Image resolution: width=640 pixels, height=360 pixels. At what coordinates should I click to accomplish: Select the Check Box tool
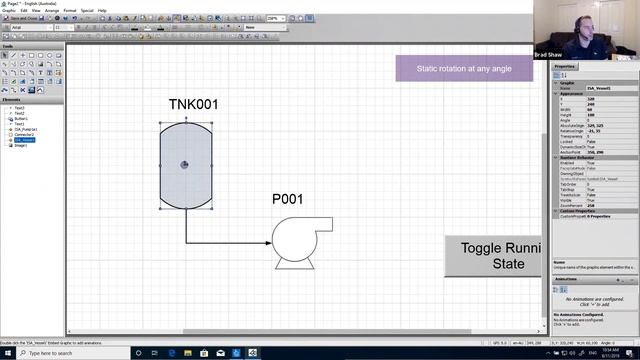tap(14, 81)
